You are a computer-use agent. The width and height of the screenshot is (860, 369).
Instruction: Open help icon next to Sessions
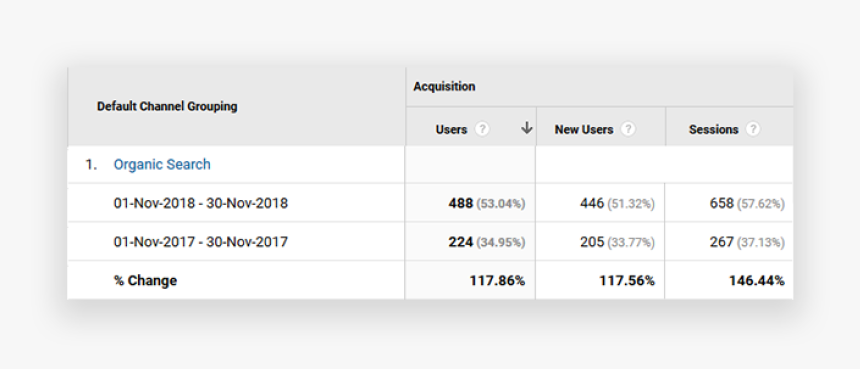pyautogui.click(x=753, y=129)
